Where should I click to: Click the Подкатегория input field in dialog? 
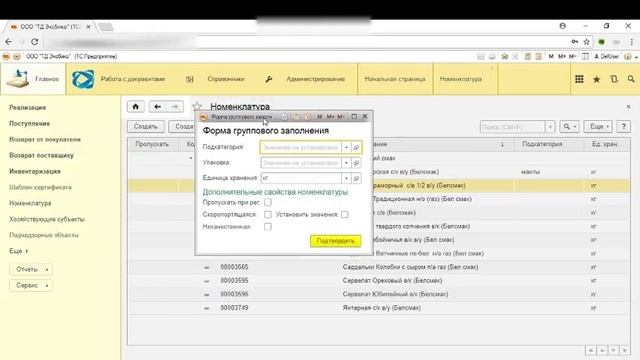tap(301, 147)
